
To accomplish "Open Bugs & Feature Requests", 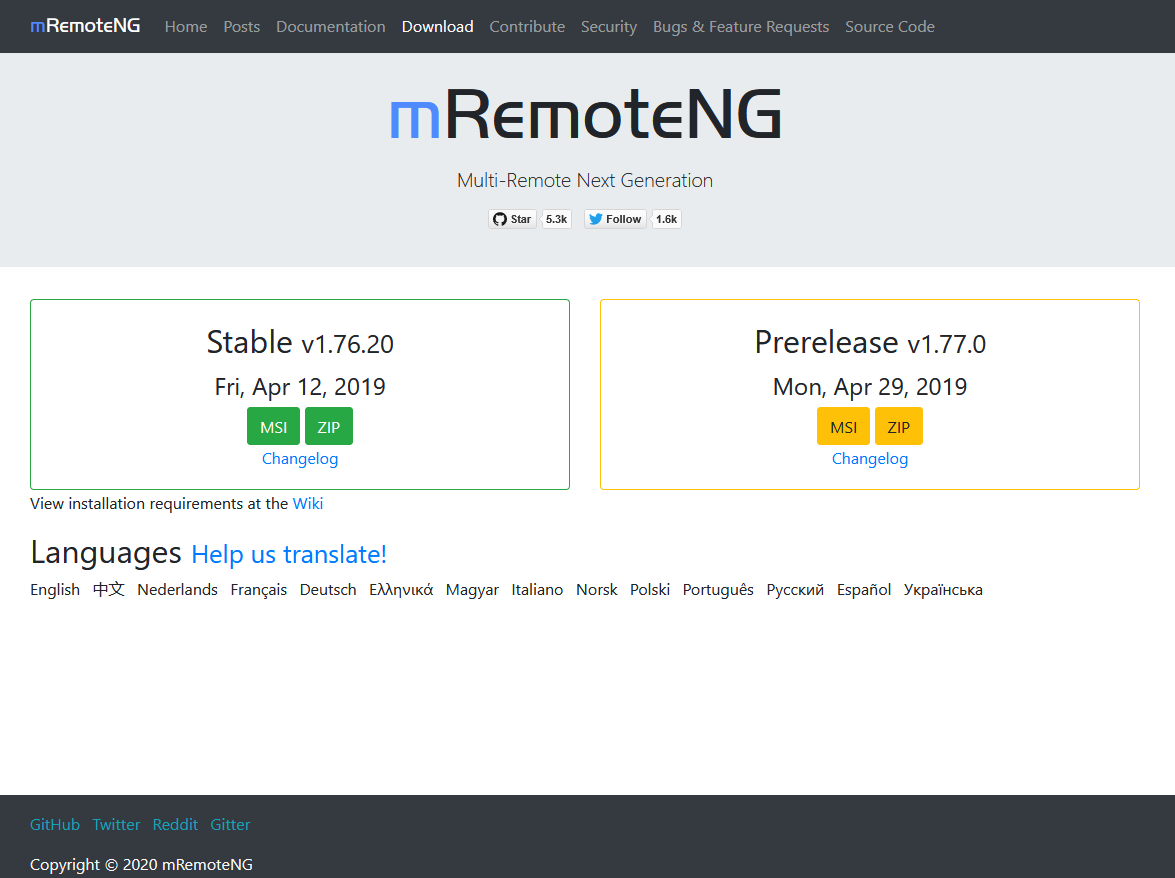I will click(741, 26).
